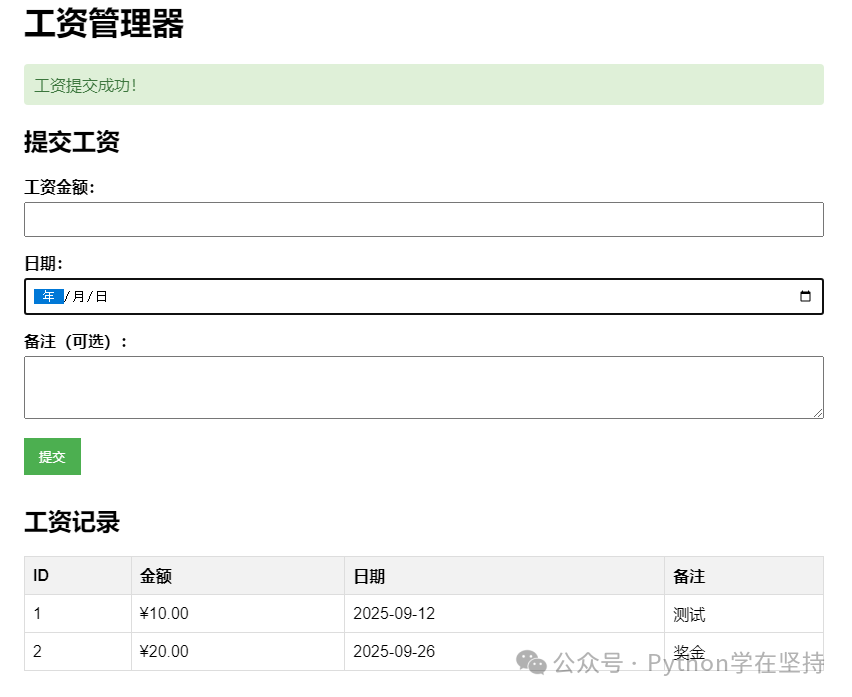The image size is (852, 697).
Task: Click the WeChat logo in the watermark
Action: click(x=531, y=662)
